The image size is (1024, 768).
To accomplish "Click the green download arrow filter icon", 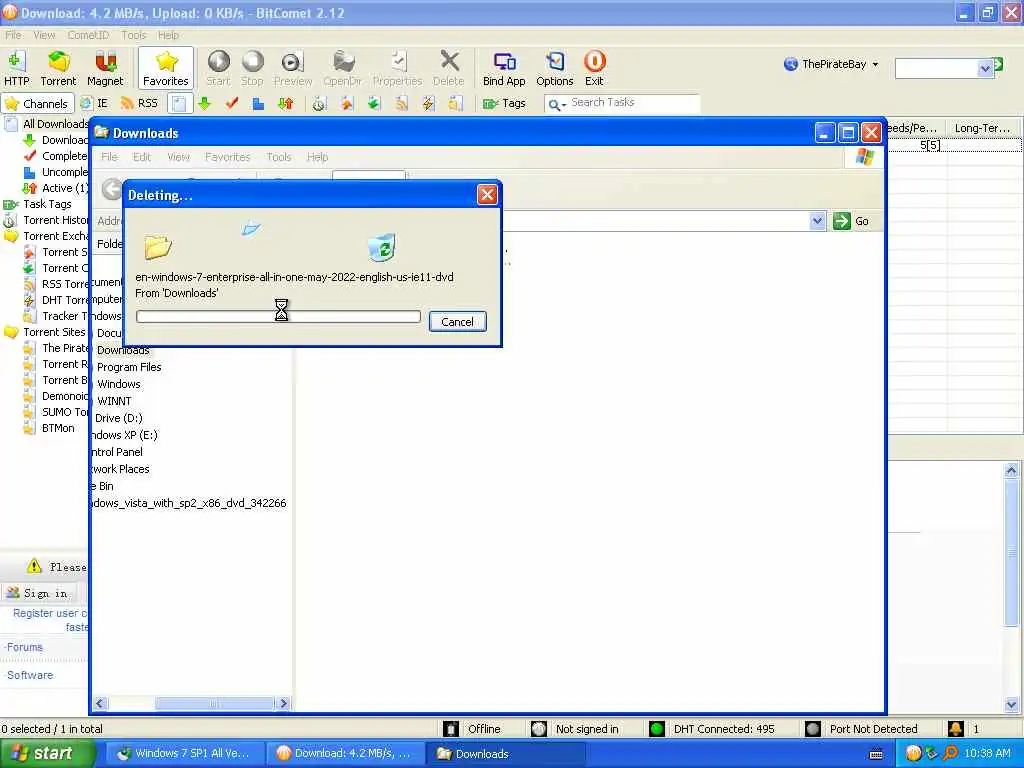I will pyautogui.click(x=205, y=103).
